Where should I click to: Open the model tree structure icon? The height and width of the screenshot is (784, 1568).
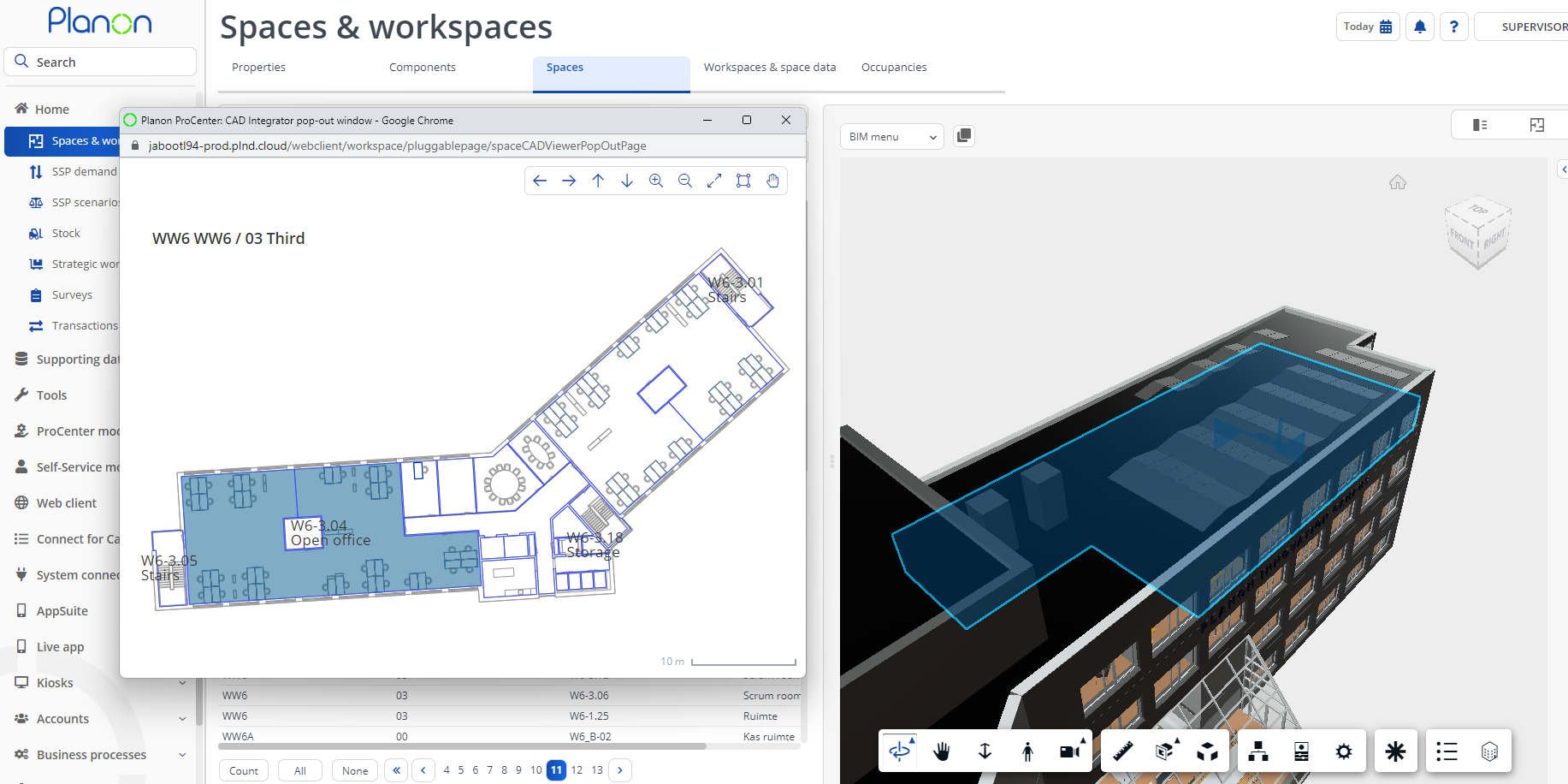point(1257,751)
